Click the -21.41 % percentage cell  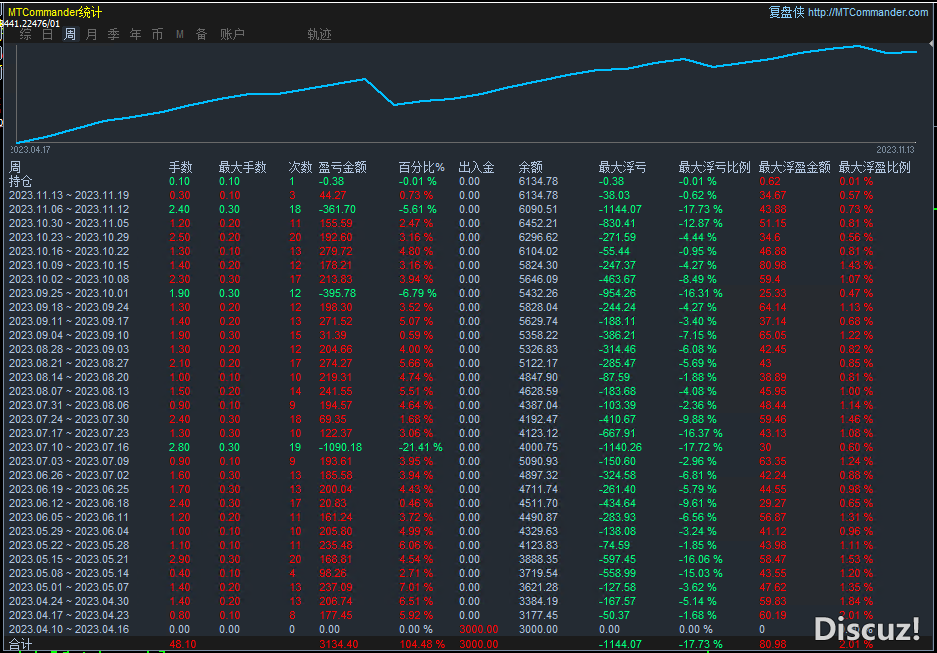tap(421, 447)
